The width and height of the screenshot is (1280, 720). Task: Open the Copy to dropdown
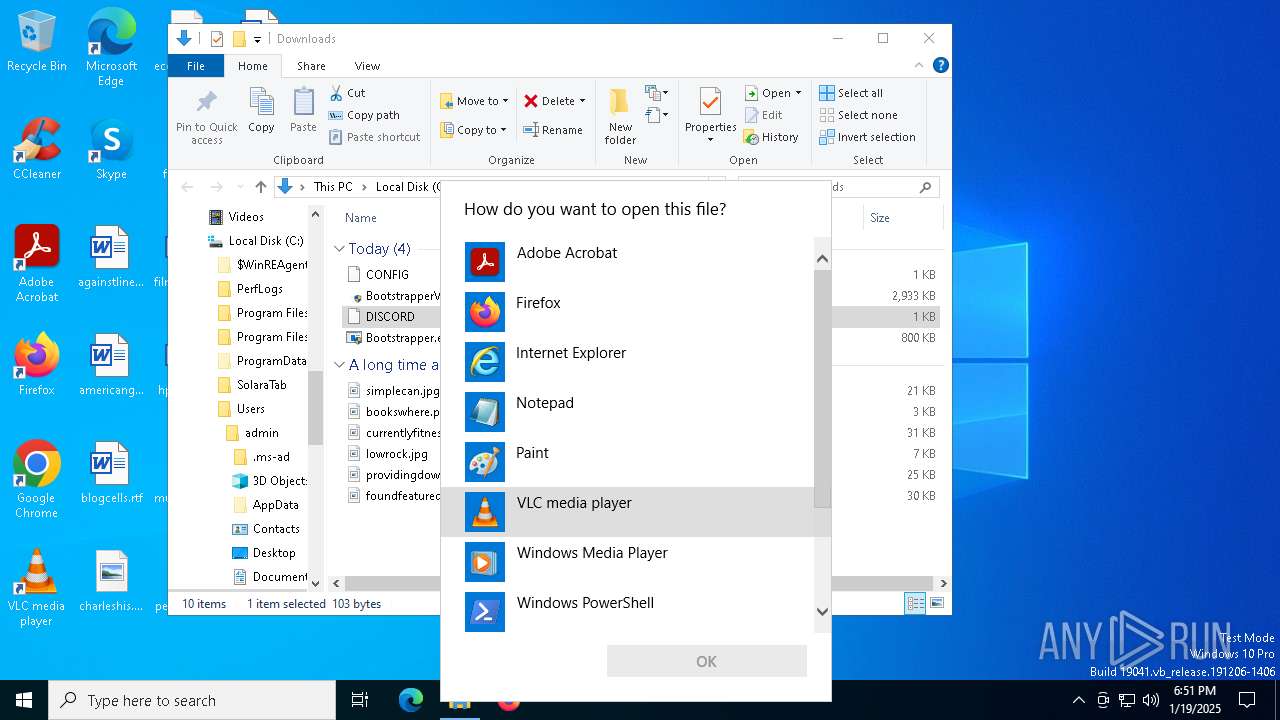point(473,130)
